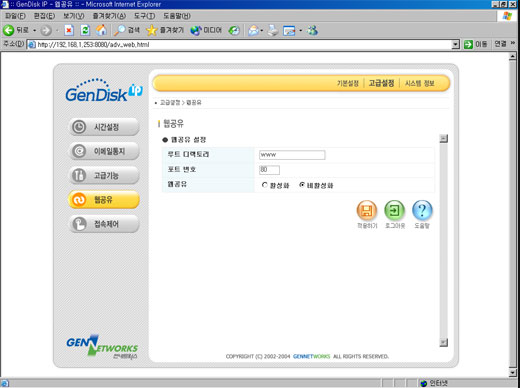
Task: Open the Mail icon dropdown arrow
Action: click(x=262, y=31)
